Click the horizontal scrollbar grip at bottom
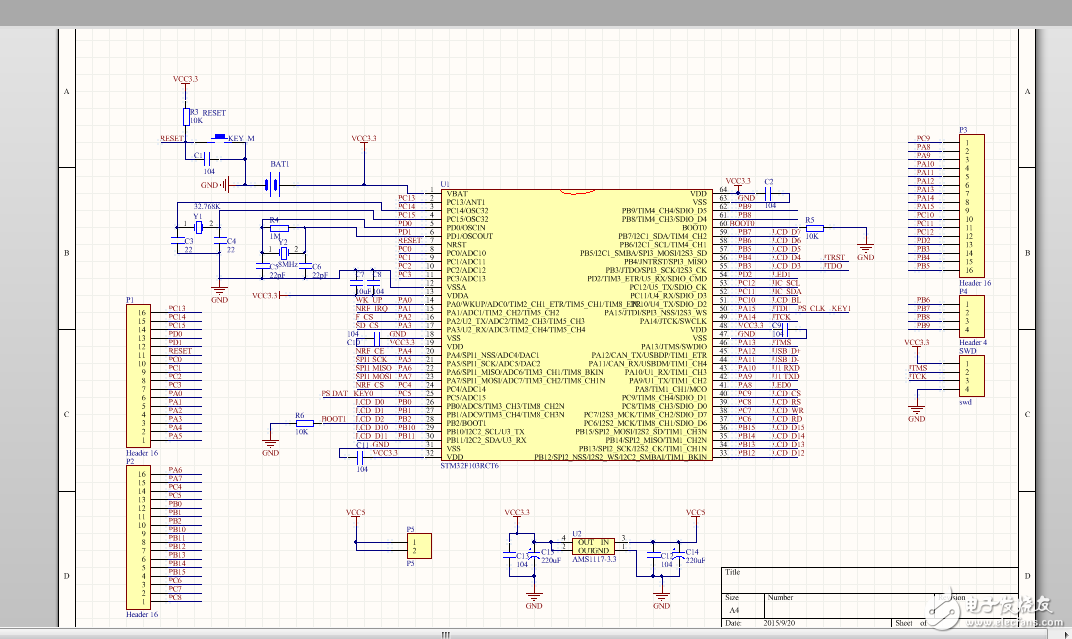This screenshot has width=1072, height=639. click(446, 634)
